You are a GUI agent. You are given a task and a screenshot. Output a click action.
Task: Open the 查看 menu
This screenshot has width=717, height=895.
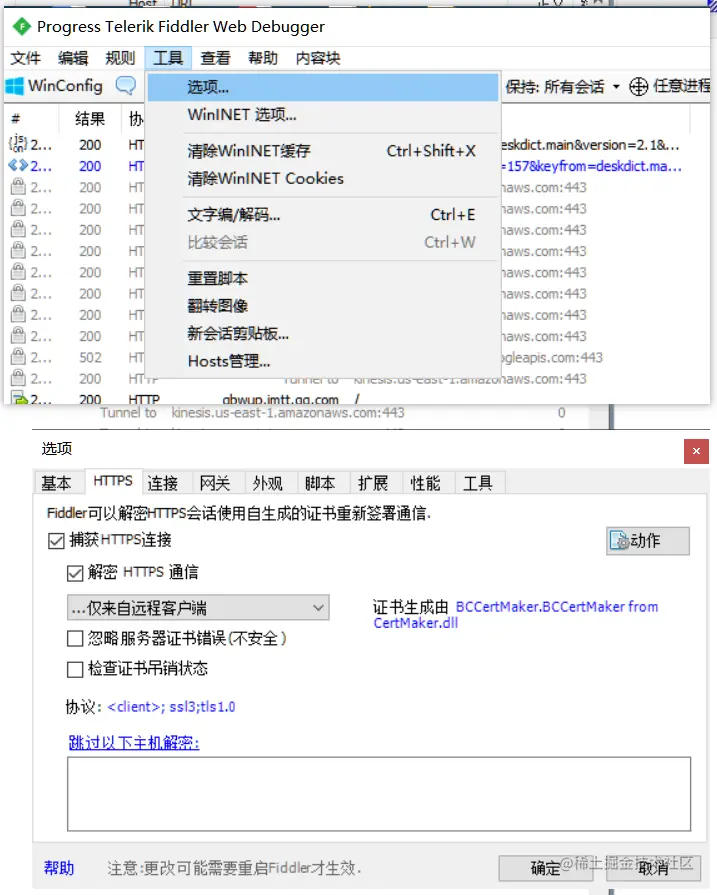[215, 58]
